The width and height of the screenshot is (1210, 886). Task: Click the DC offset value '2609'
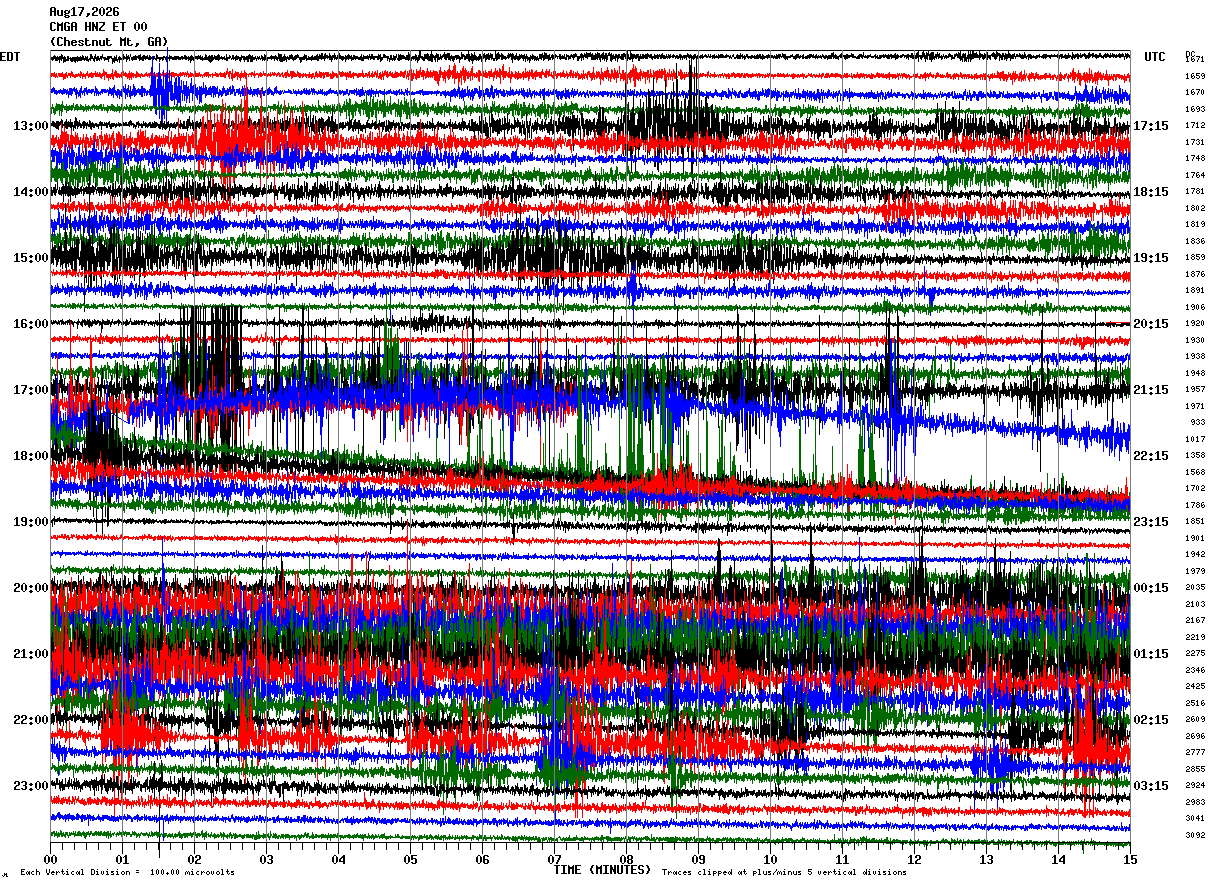(x=1195, y=719)
